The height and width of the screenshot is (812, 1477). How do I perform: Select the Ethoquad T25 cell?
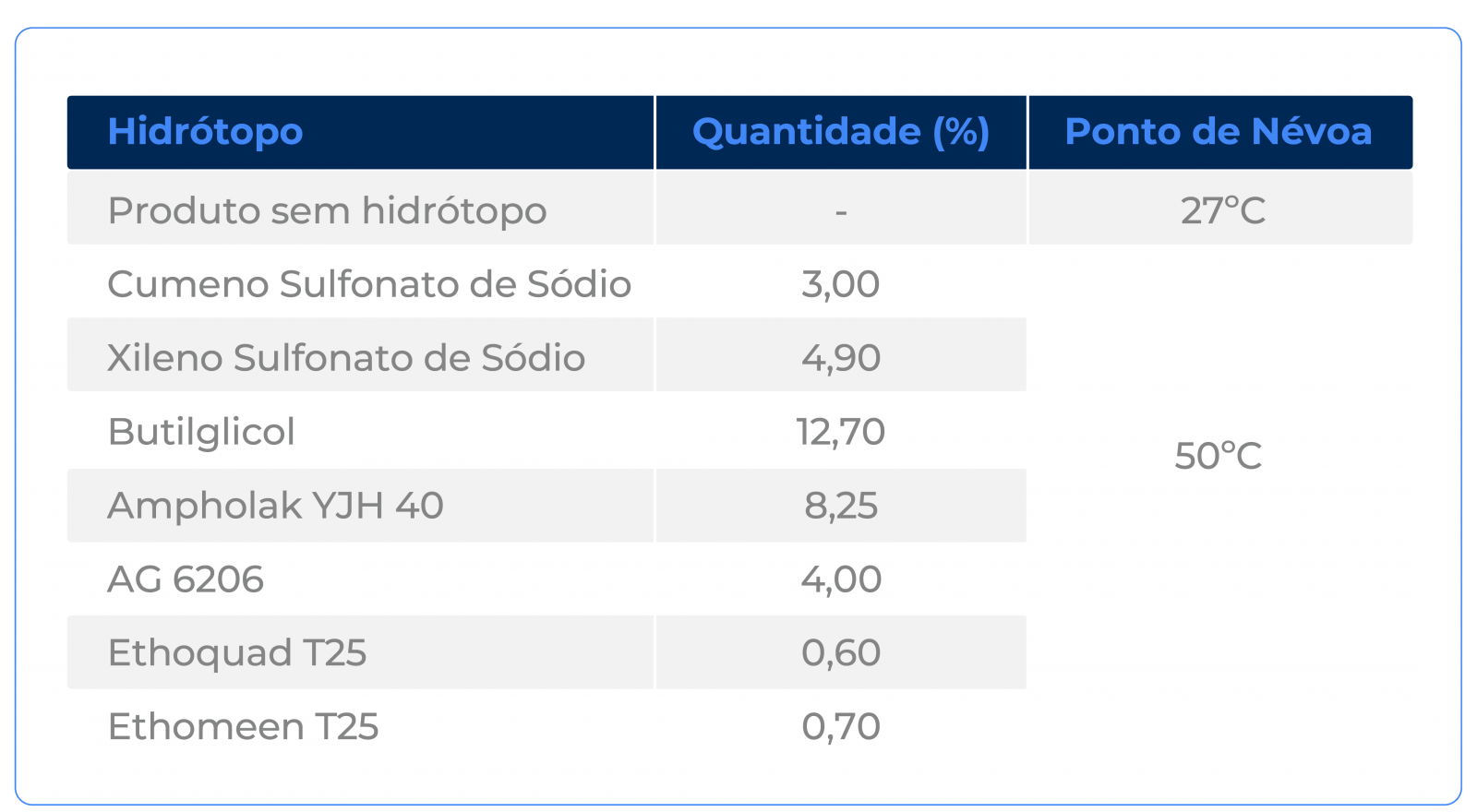[x=236, y=653]
